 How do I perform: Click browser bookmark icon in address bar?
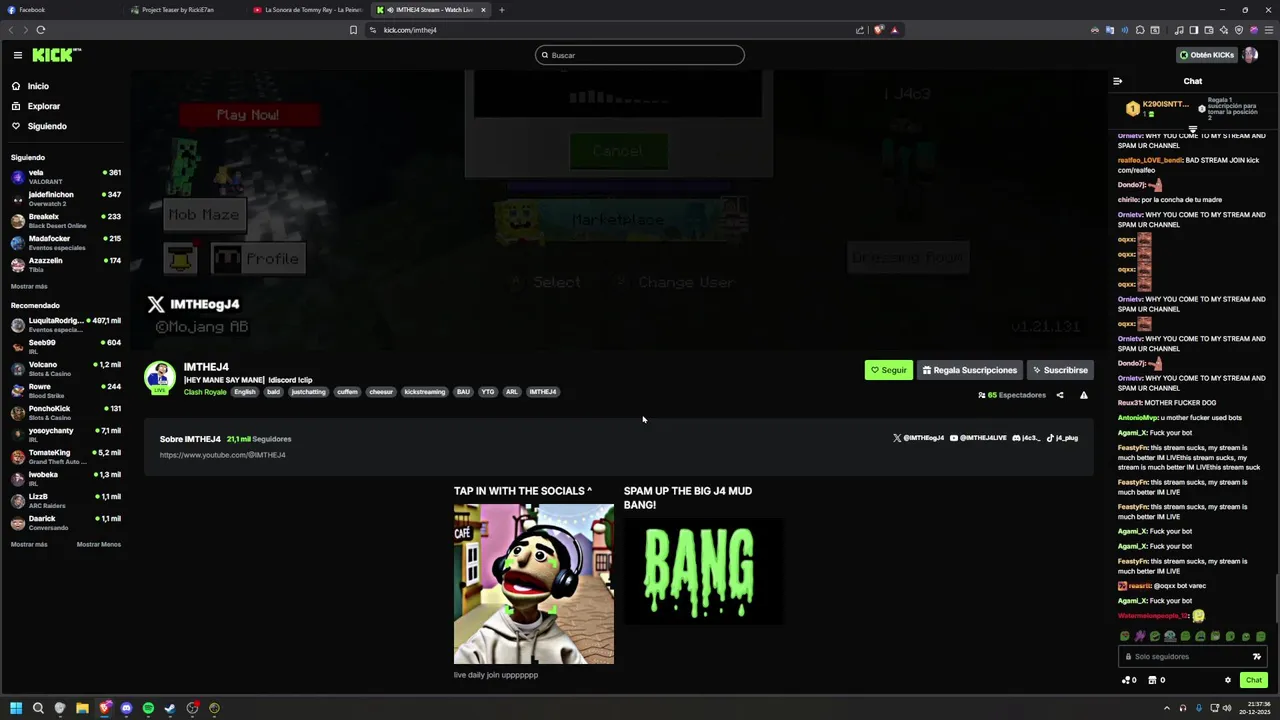click(x=353, y=30)
